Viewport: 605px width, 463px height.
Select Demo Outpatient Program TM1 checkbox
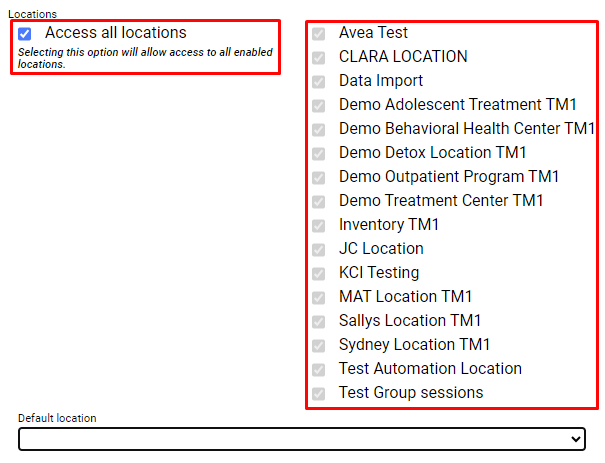coord(319,177)
